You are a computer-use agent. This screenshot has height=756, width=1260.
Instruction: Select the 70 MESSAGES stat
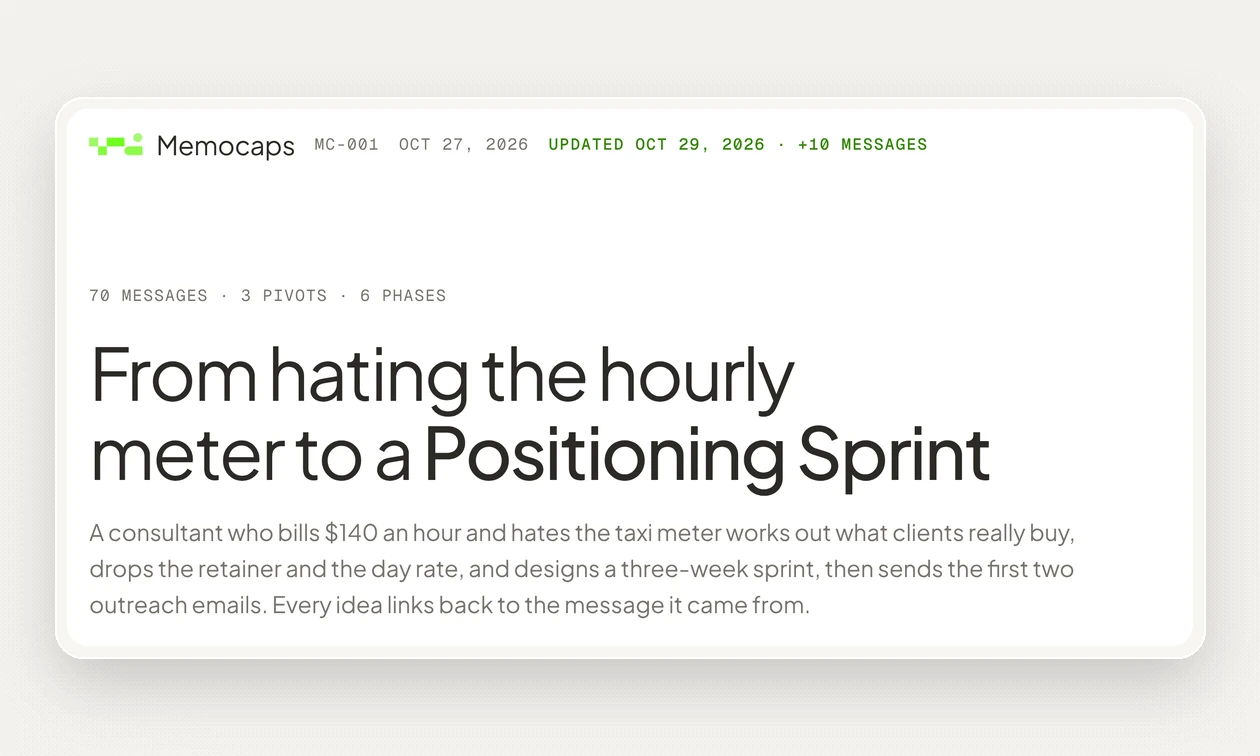pos(148,296)
